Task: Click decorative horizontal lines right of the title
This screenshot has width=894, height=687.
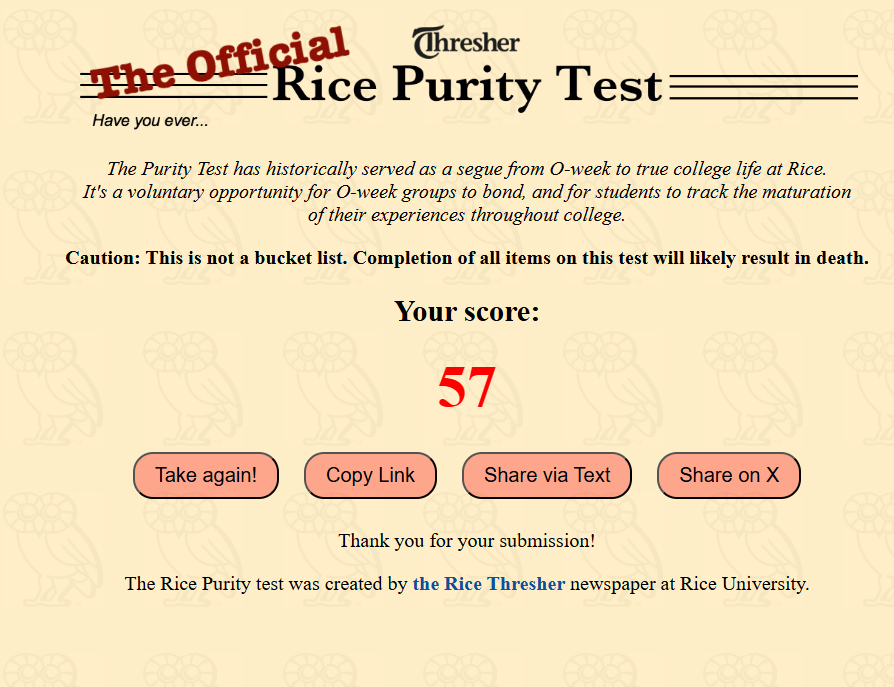Action: pos(763,87)
